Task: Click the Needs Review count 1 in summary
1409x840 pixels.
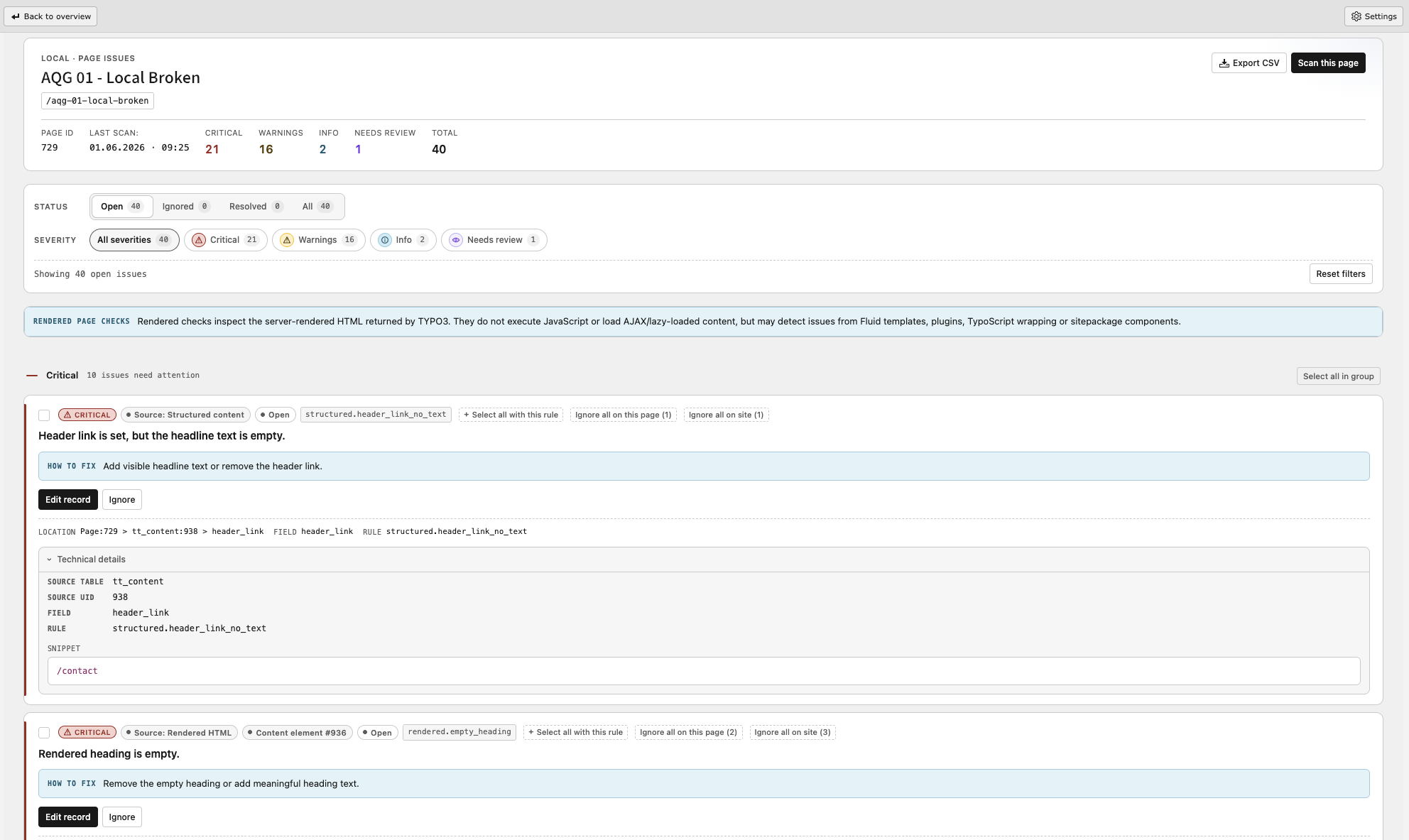Action: point(358,149)
